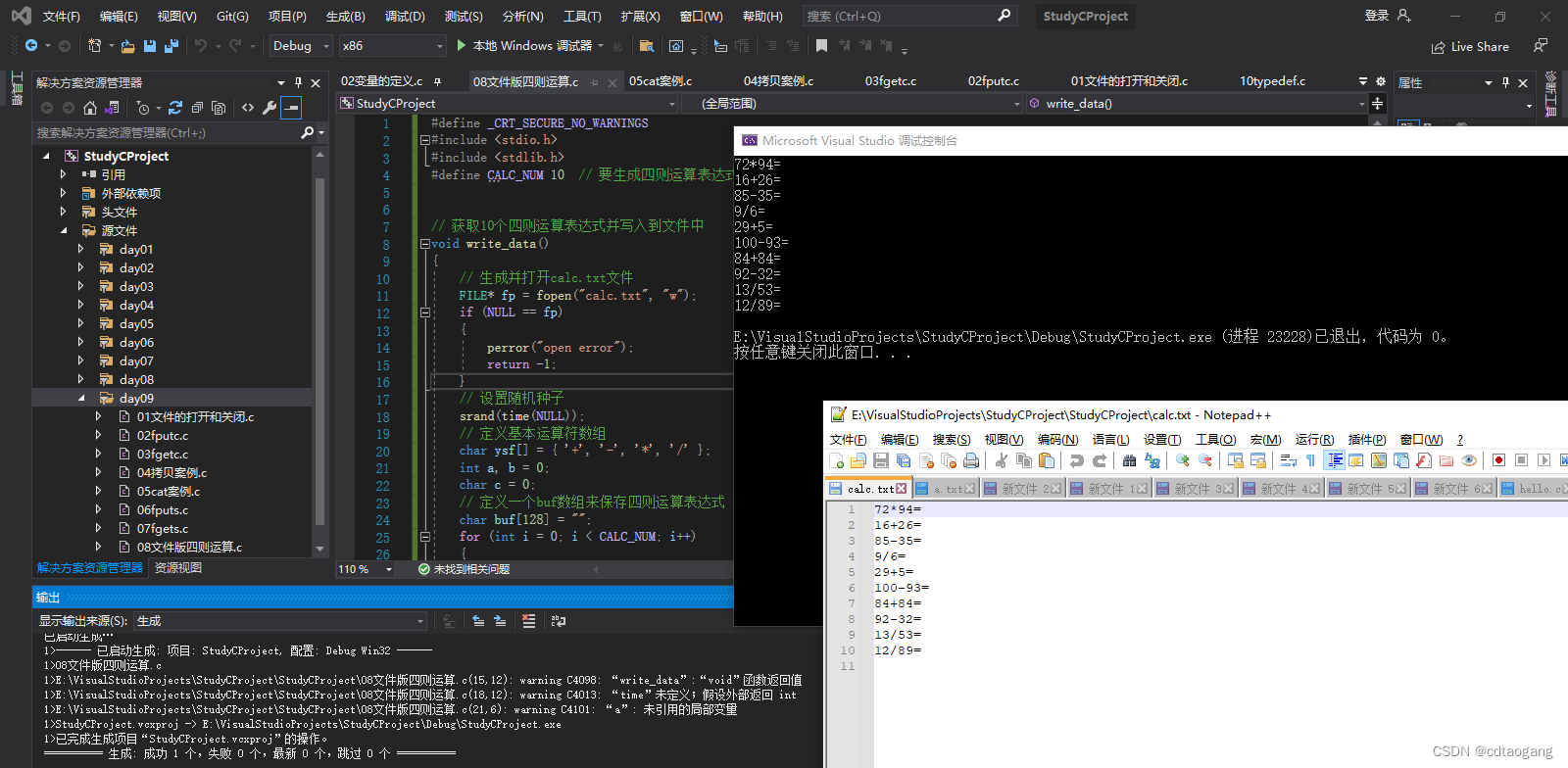
Task: Open the Debug configuration dropdown
Action: click(x=301, y=46)
